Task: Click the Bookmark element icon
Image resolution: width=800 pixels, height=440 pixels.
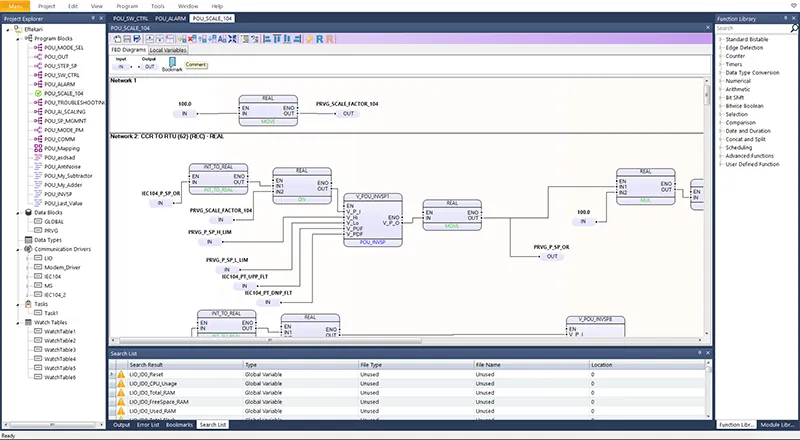Action: [x=172, y=62]
